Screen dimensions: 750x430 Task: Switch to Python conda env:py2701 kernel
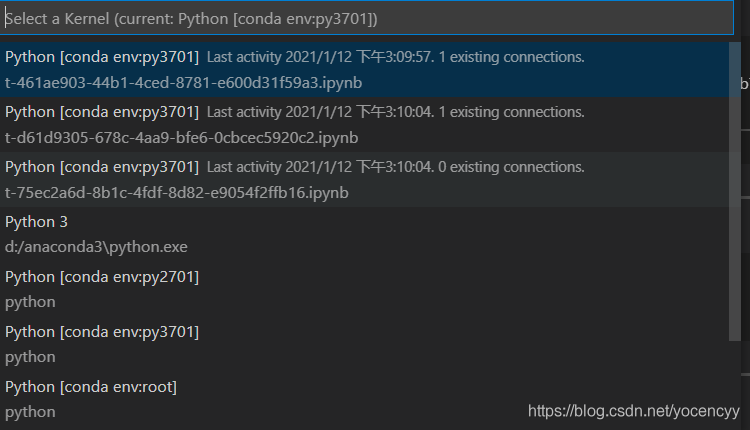tap(366, 289)
